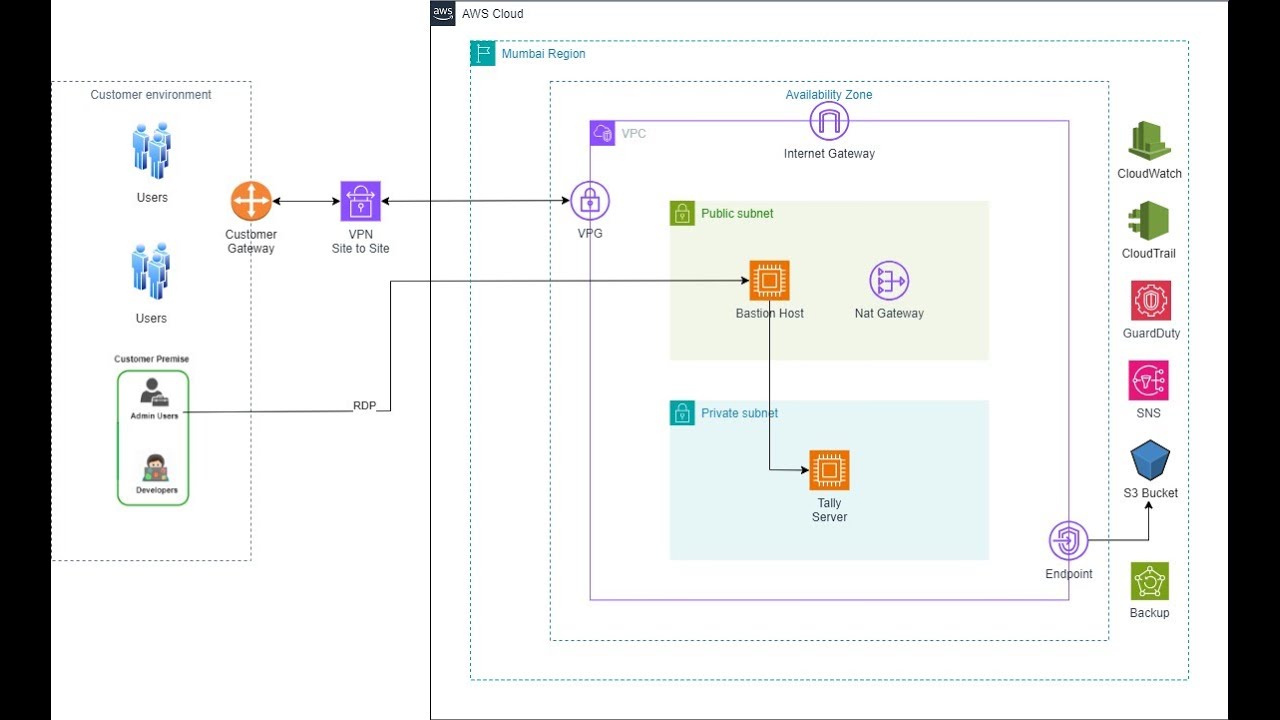This screenshot has height=720, width=1280.
Task: Click the AWS Cloud logo icon
Action: coord(443,13)
